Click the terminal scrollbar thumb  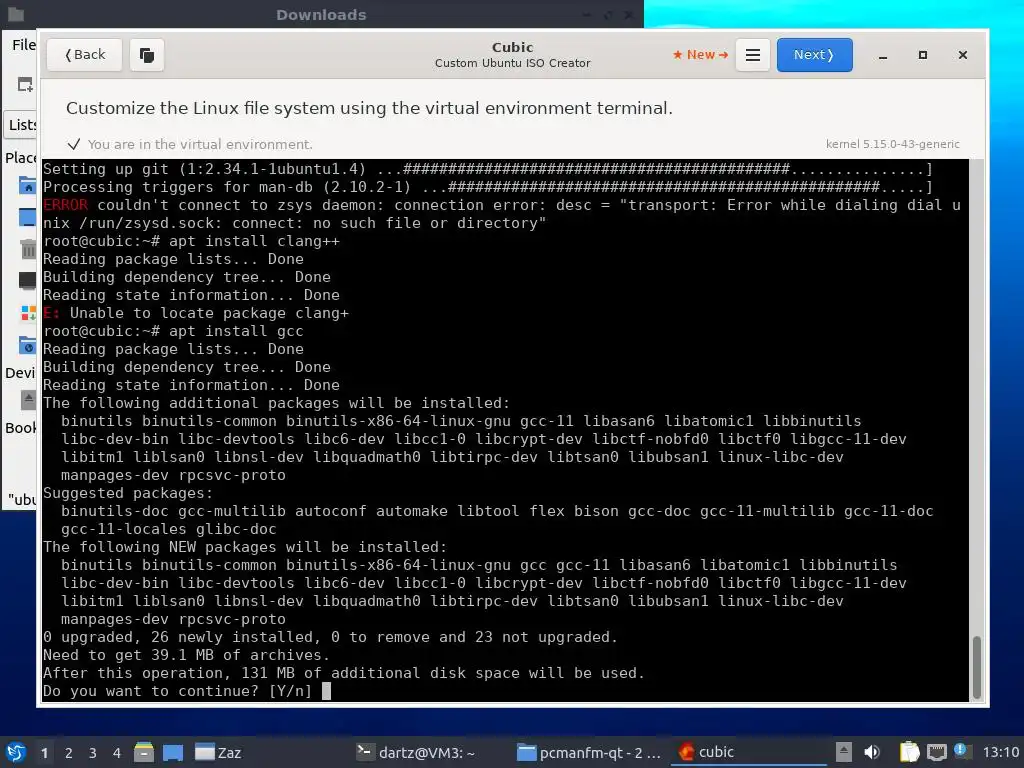tap(976, 666)
